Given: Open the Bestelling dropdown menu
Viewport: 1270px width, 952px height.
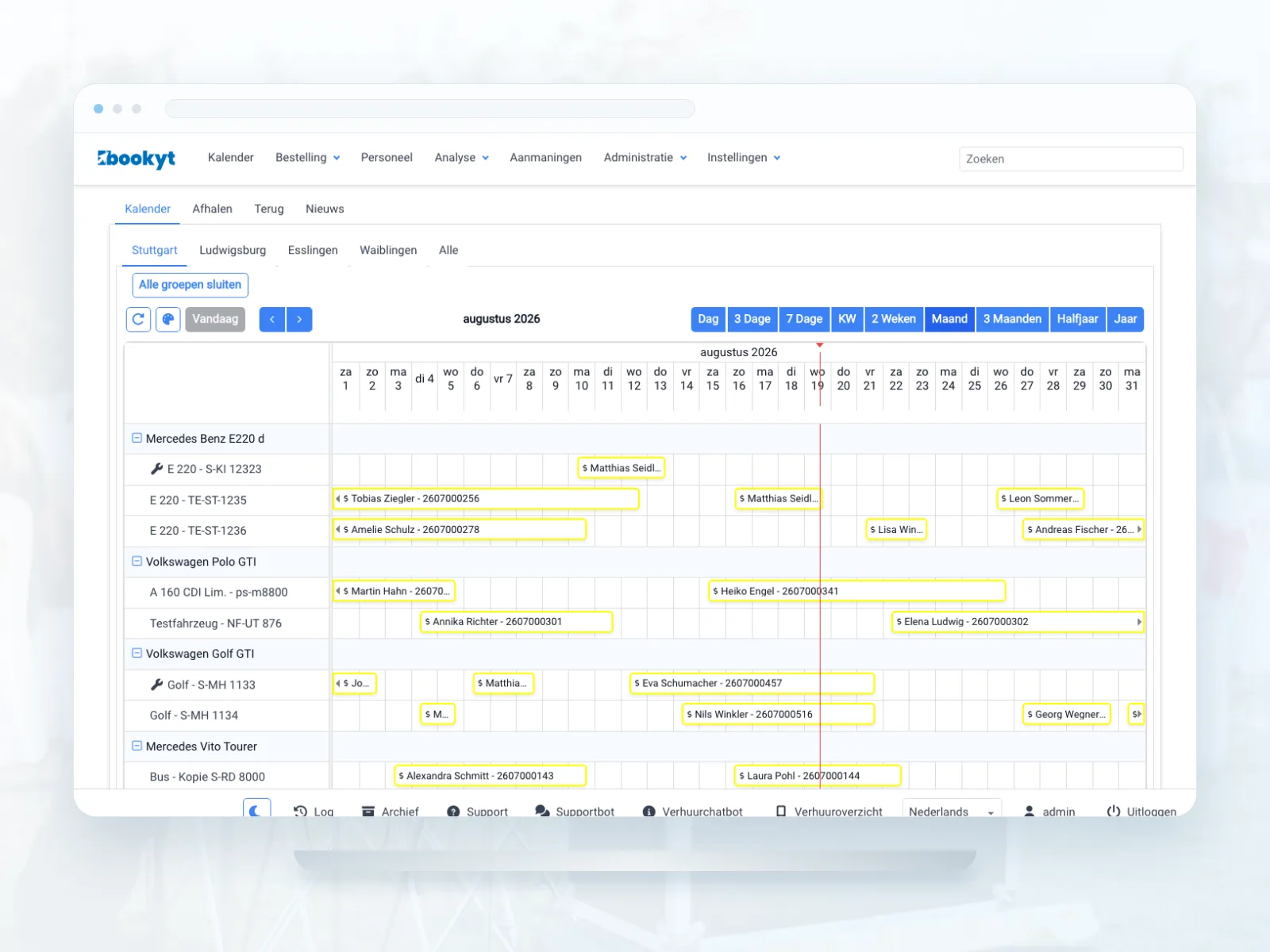Looking at the screenshot, I should coord(308,158).
